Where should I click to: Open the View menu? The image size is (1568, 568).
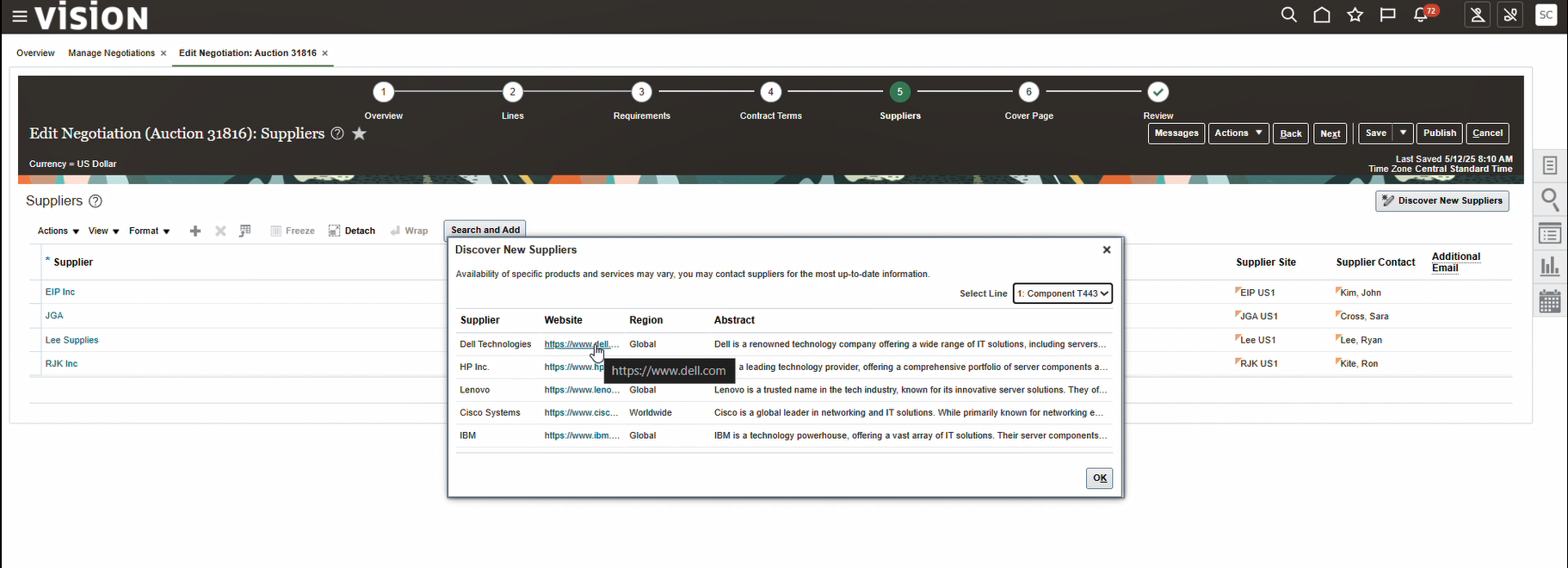pyautogui.click(x=104, y=231)
